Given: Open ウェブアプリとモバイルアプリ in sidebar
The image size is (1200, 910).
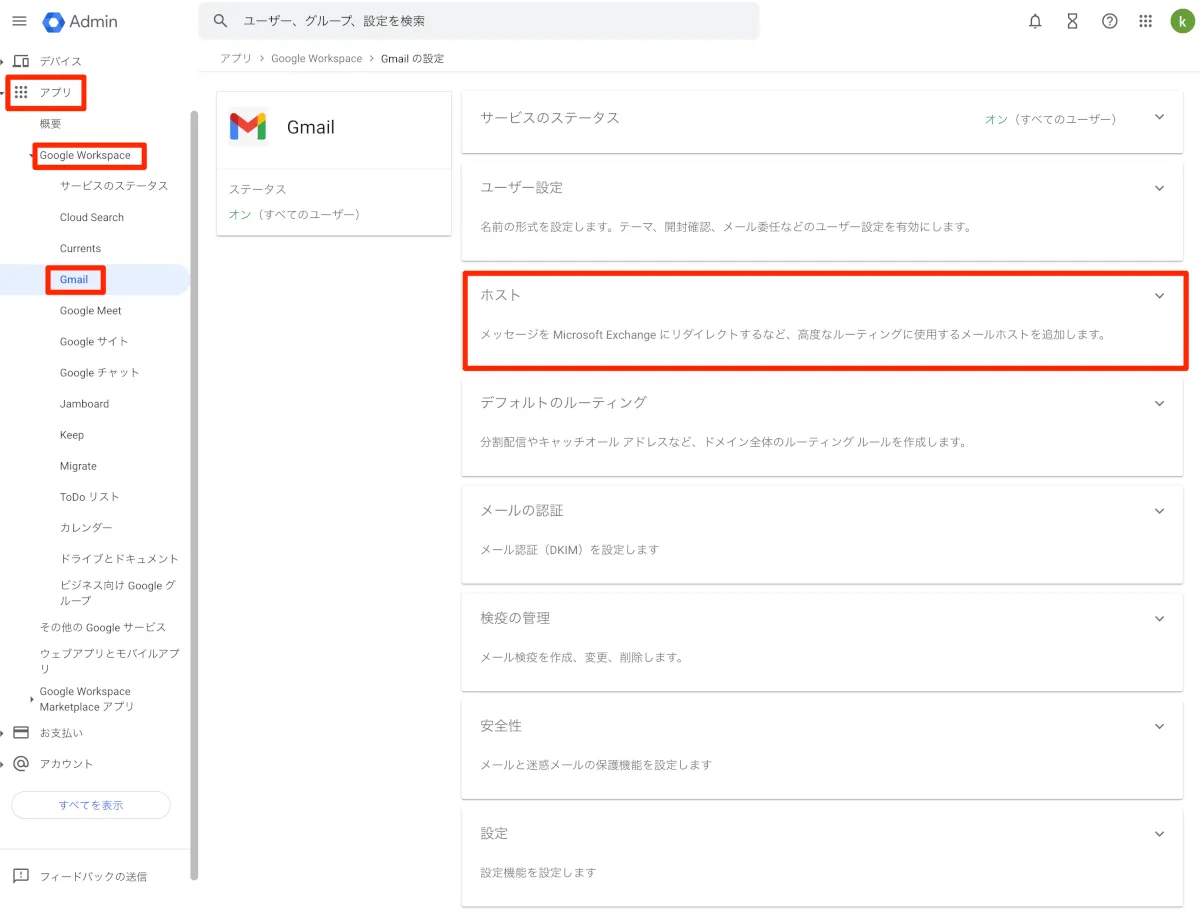Looking at the screenshot, I should [x=110, y=661].
